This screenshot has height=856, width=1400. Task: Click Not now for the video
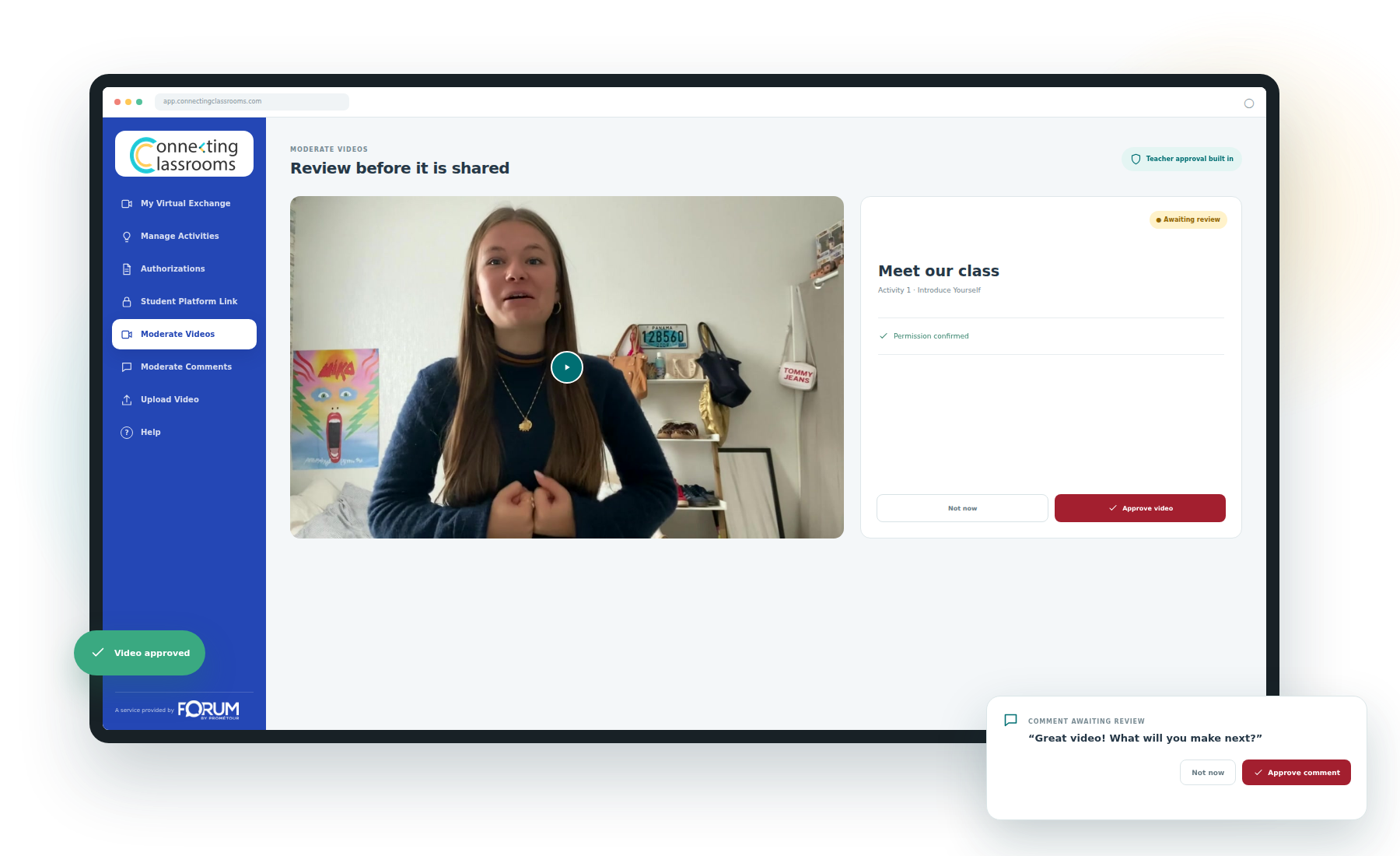(962, 508)
